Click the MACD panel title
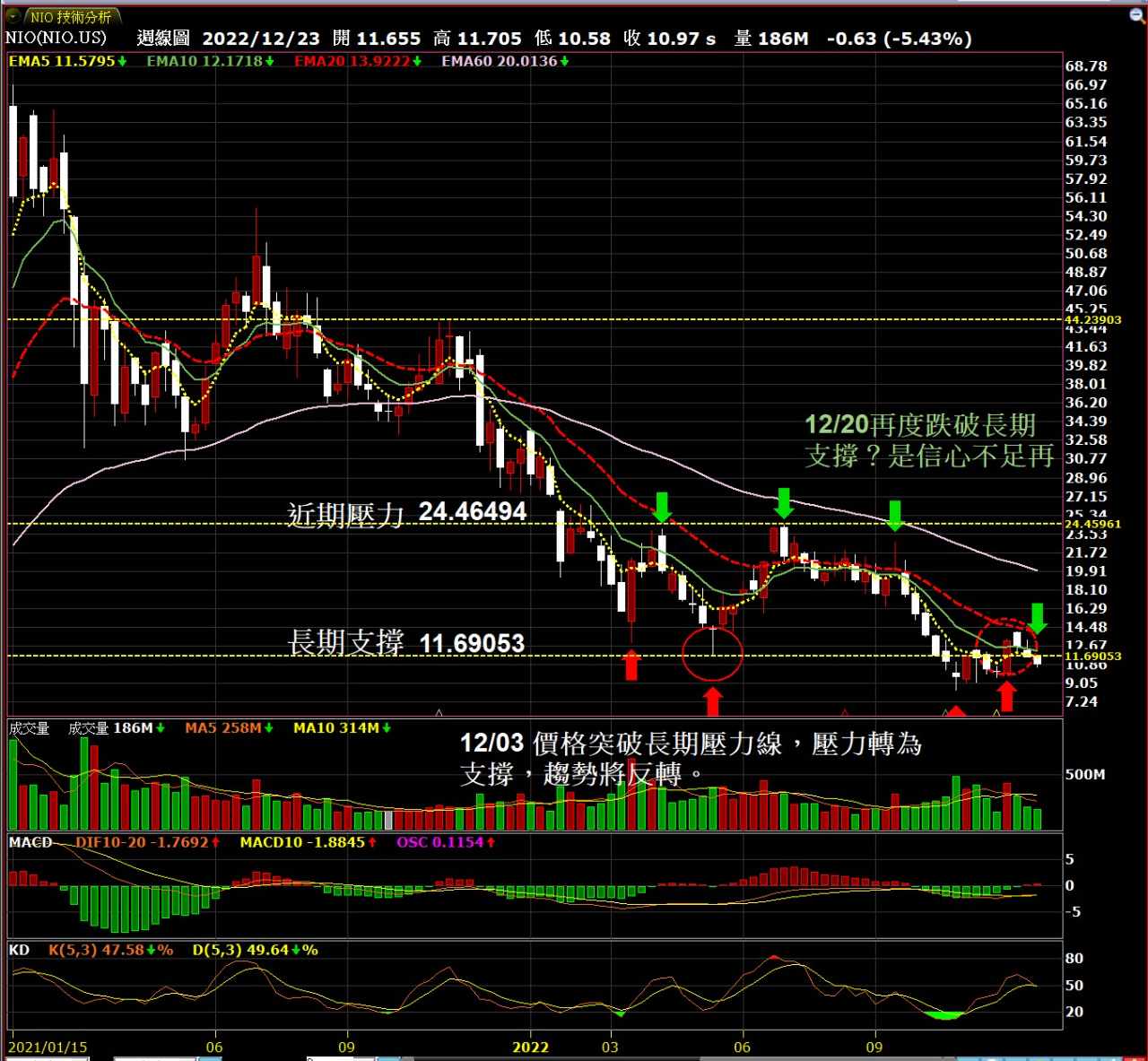The image size is (1148, 1061). tap(30, 842)
